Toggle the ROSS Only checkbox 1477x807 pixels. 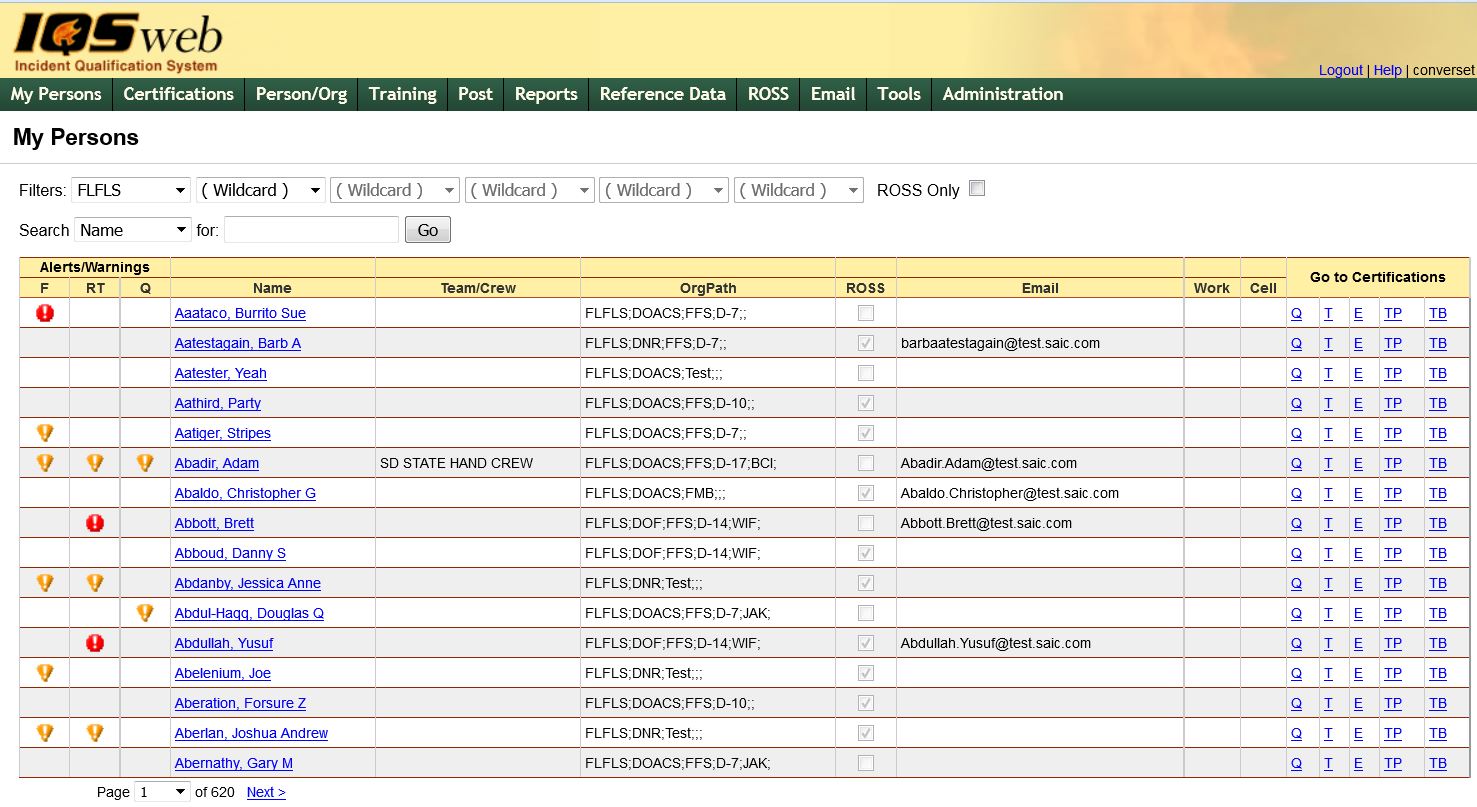click(x=977, y=188)
